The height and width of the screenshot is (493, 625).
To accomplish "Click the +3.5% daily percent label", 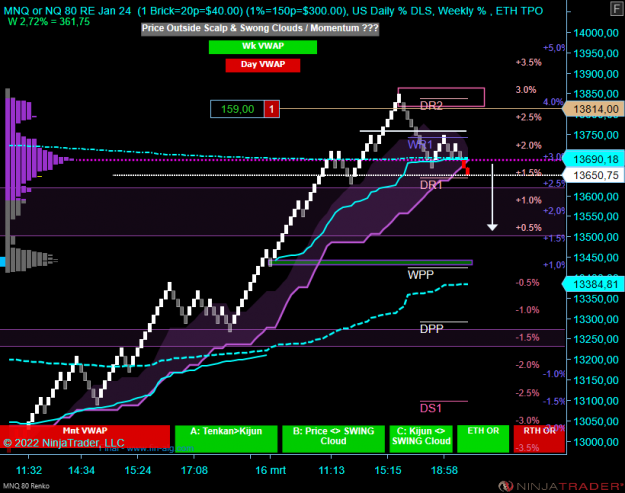I will coord(529,63).
